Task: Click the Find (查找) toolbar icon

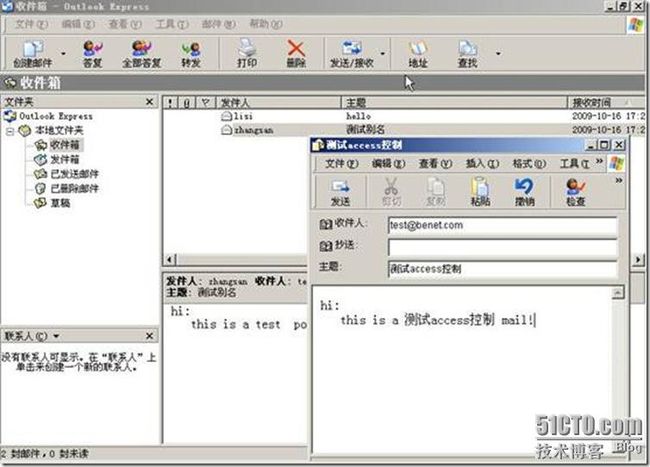Action: coord(467,53)
